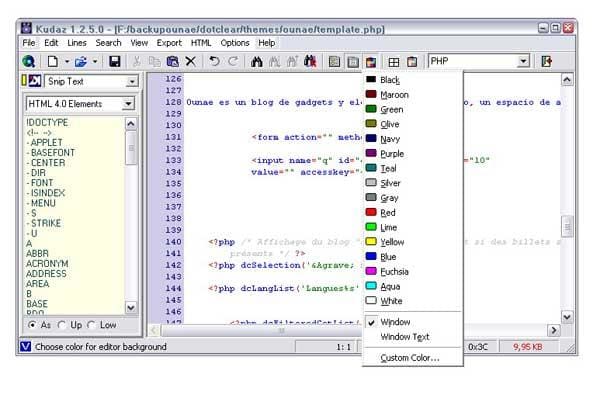Click the blue V status bar icon
This screenshot has height=412, width=600.
click(x=25, y=347)
